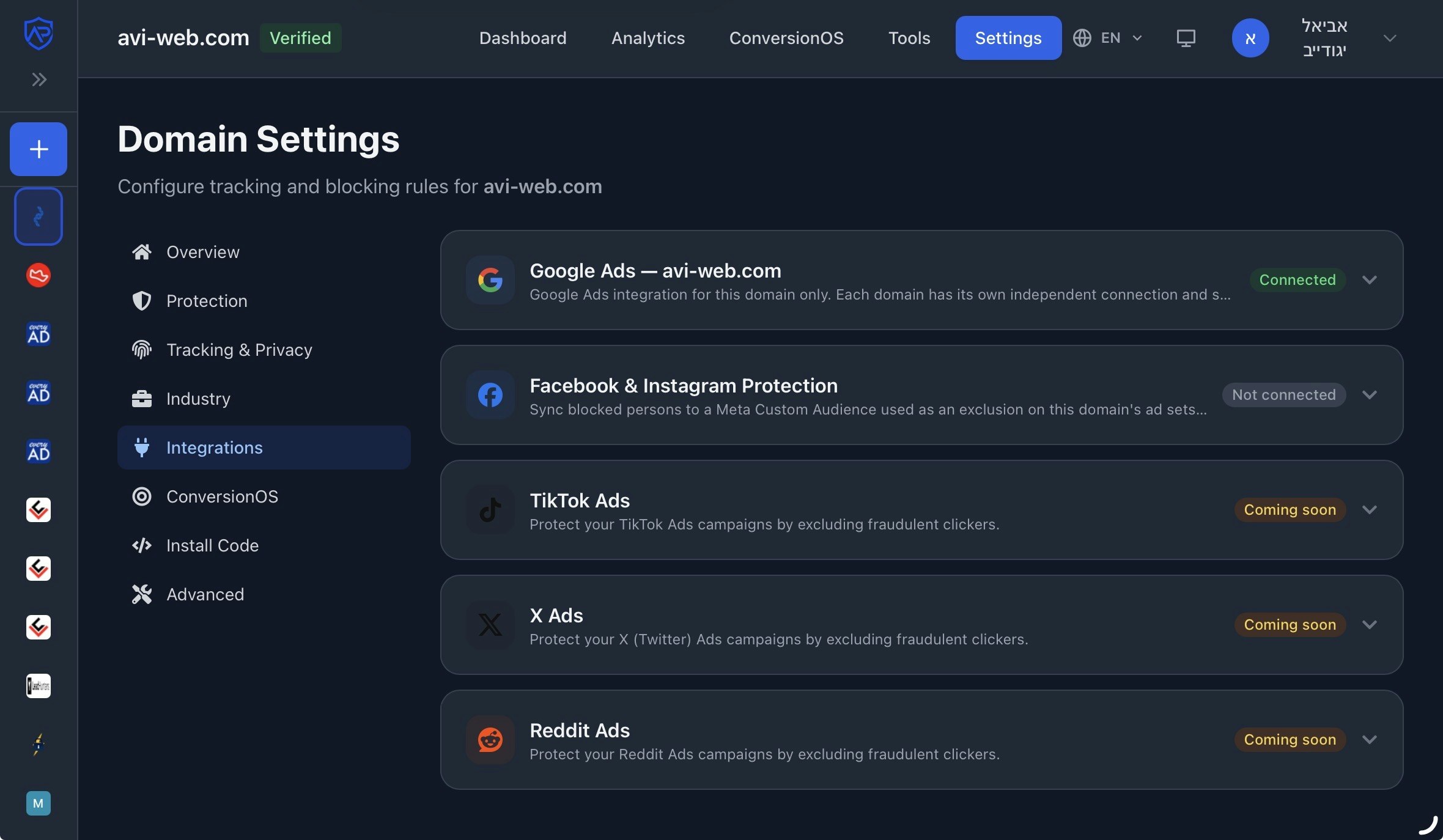Go to the Dashboard tab
This screenshot has height=840, width=1443.
[523, 38]
